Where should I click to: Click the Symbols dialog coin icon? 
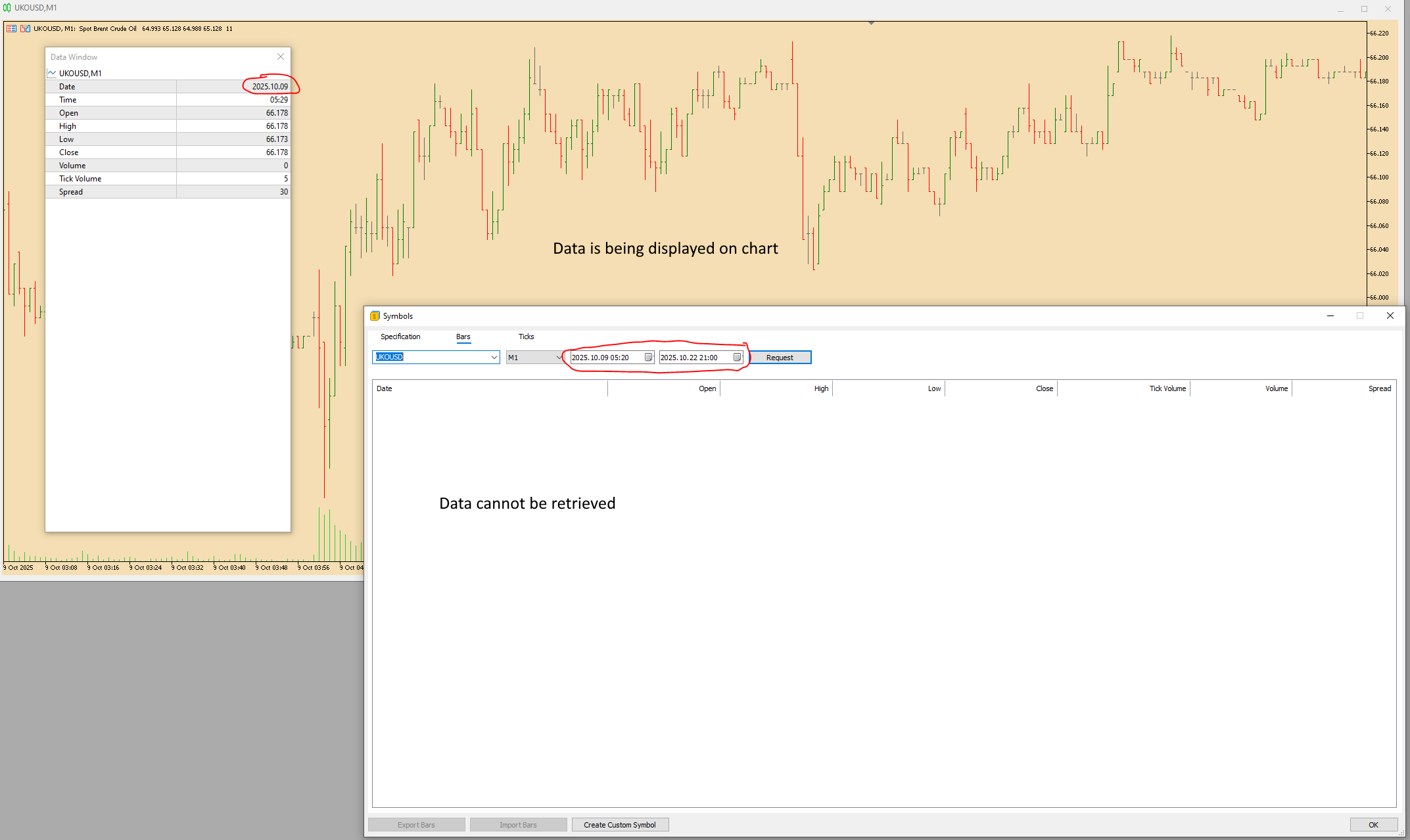tap(375, 315)
